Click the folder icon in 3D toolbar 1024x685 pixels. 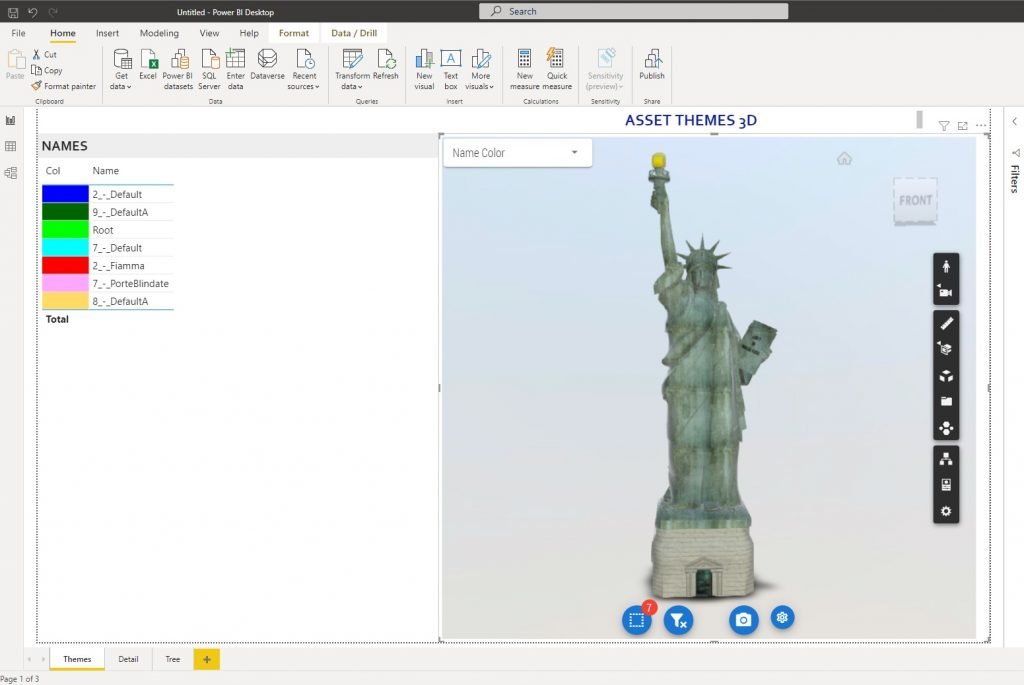click(x=946, y=402)
